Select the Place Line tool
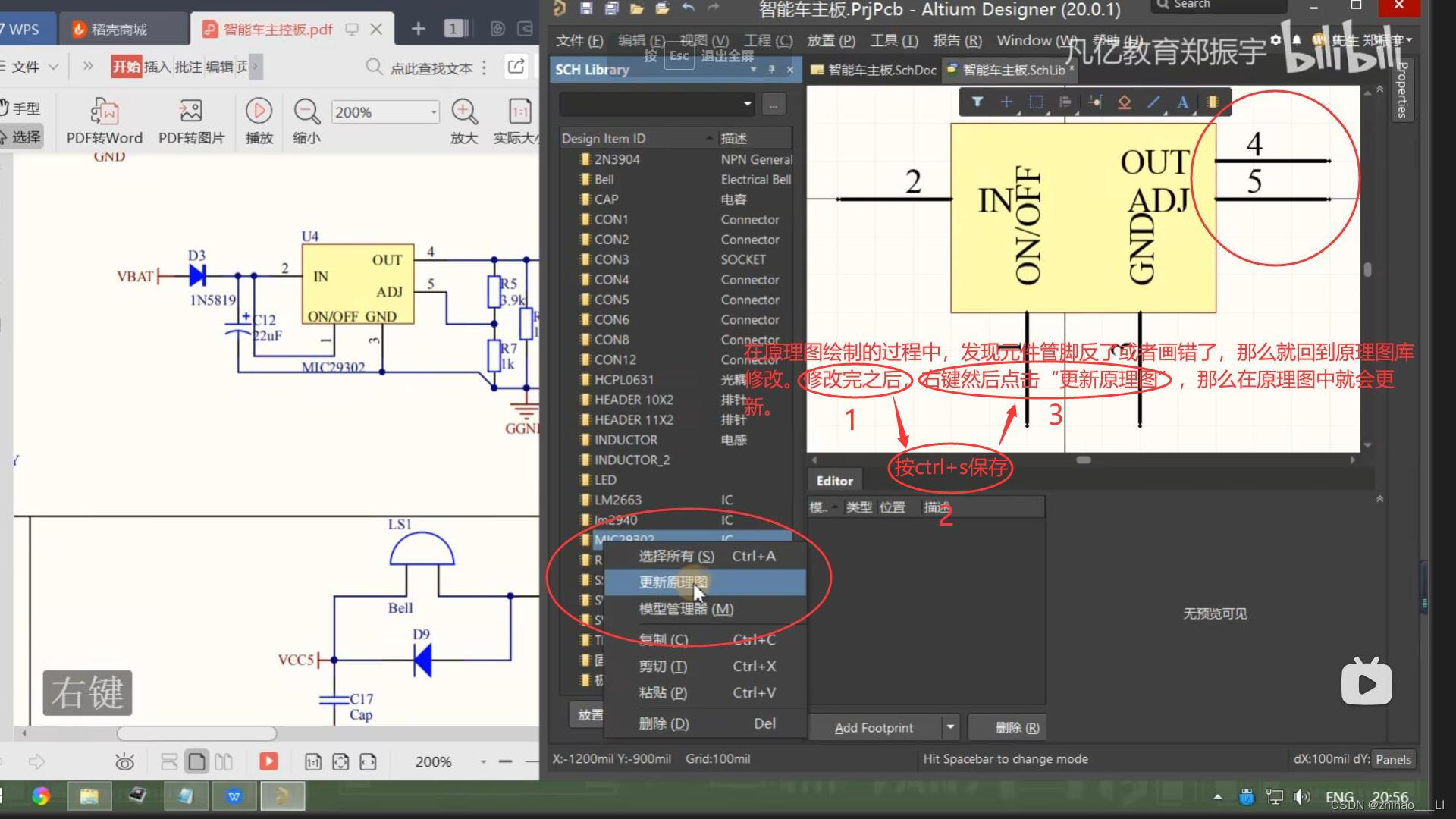1456x819 pixels. [1153, 102]
